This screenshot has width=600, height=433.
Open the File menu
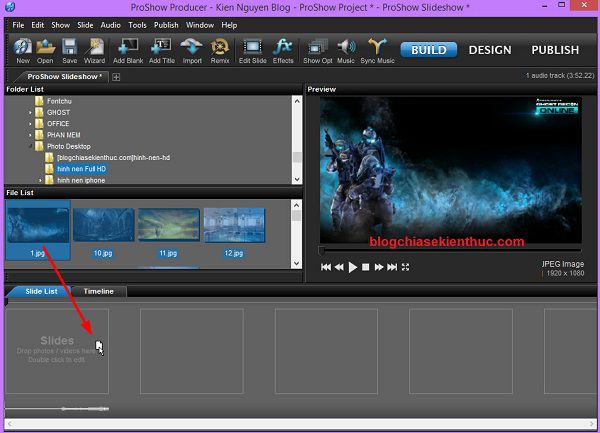click(x=18, y=25)
